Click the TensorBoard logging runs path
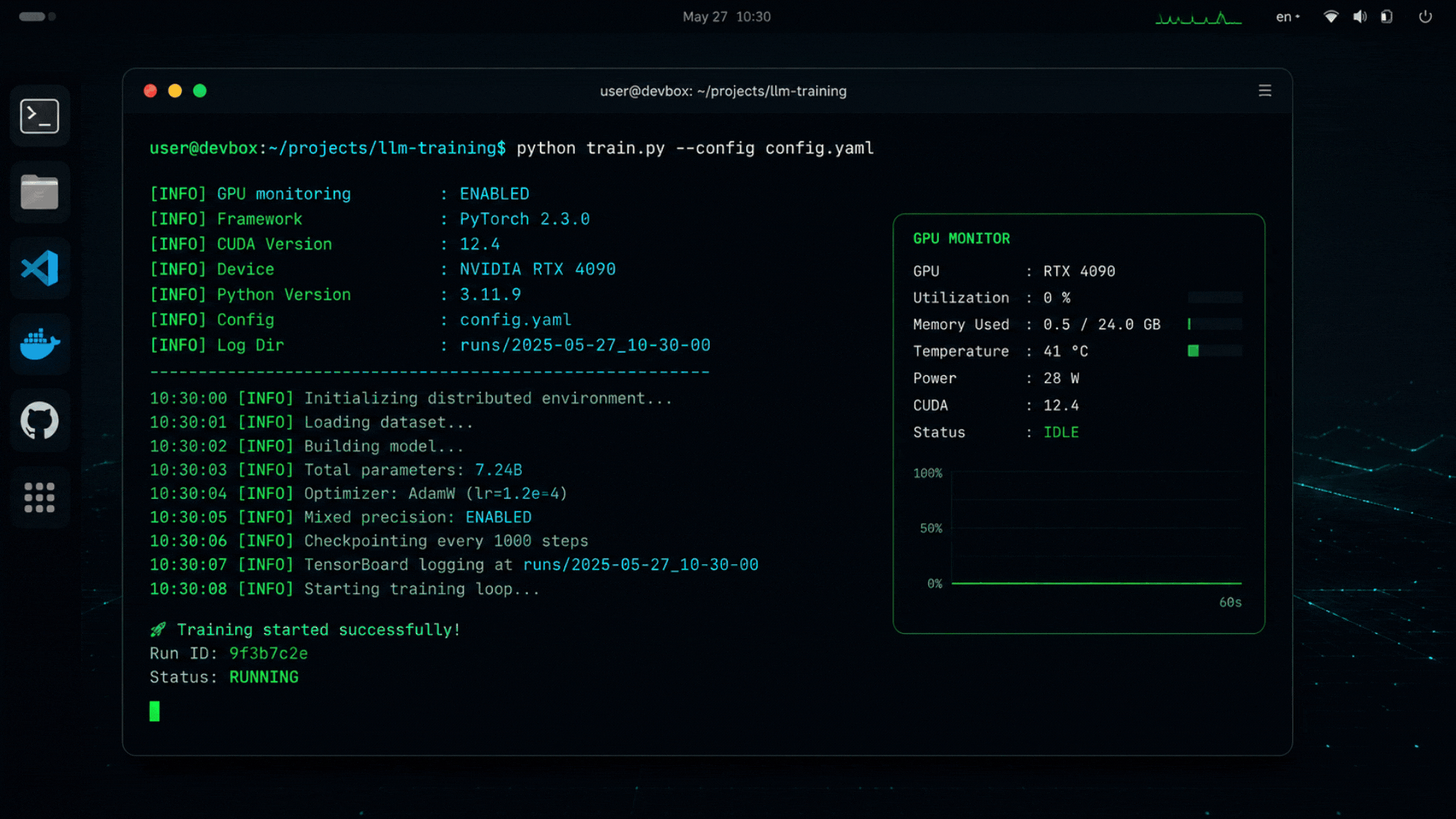 coord(641,564)
